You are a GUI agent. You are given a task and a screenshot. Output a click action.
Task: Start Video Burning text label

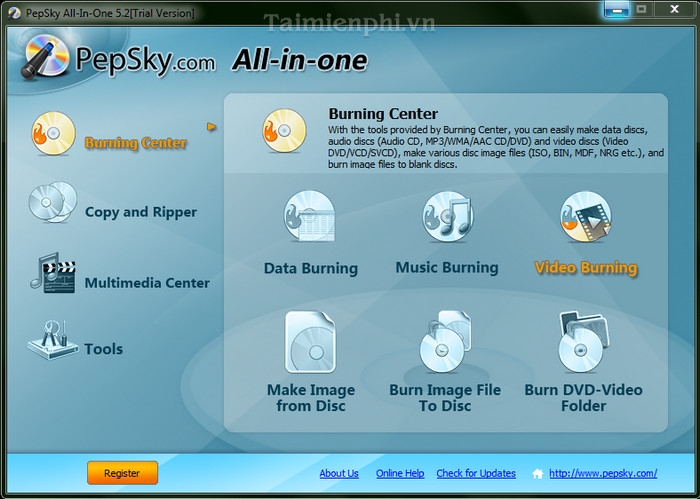click(586, 267)
